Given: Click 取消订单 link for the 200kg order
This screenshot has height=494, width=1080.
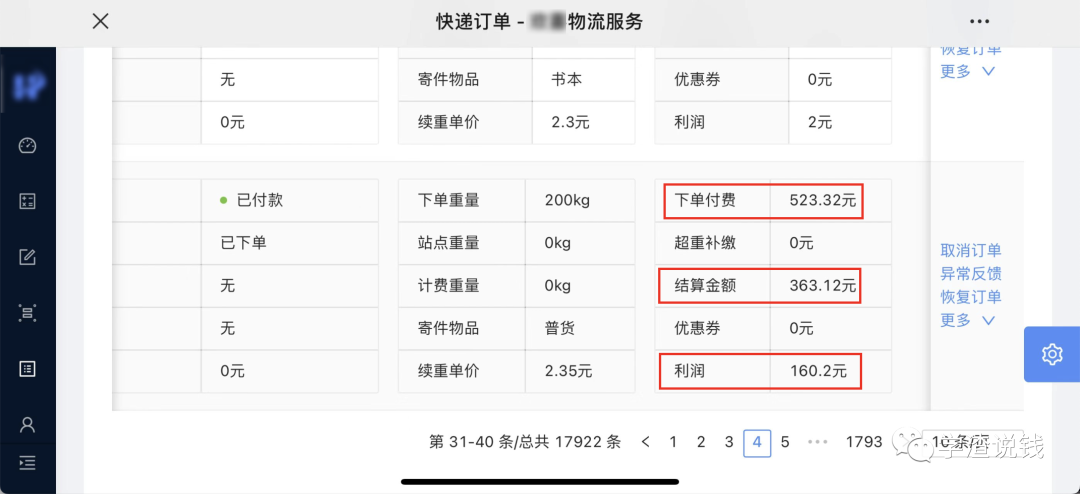Looking at the screenshot, I should click(x=970, y=251).
